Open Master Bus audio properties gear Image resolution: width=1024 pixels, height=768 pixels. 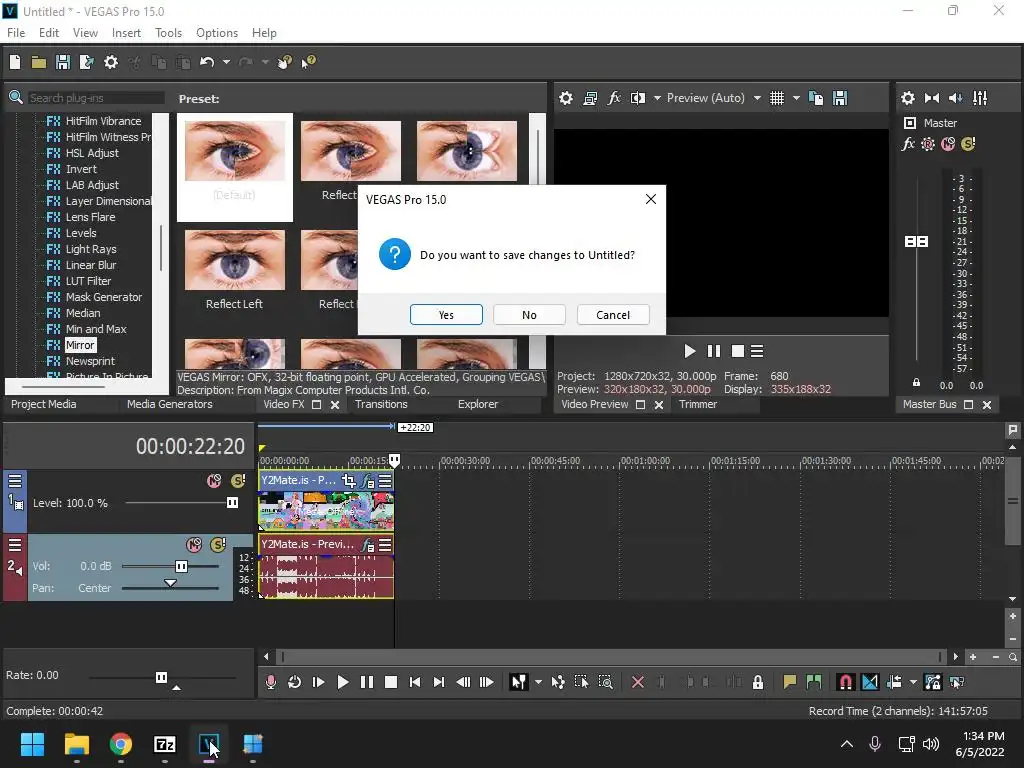coord(908,98)
